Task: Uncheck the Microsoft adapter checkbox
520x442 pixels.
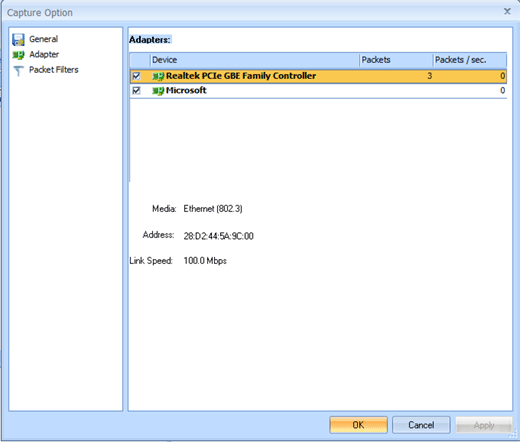Action: point(136,90)
